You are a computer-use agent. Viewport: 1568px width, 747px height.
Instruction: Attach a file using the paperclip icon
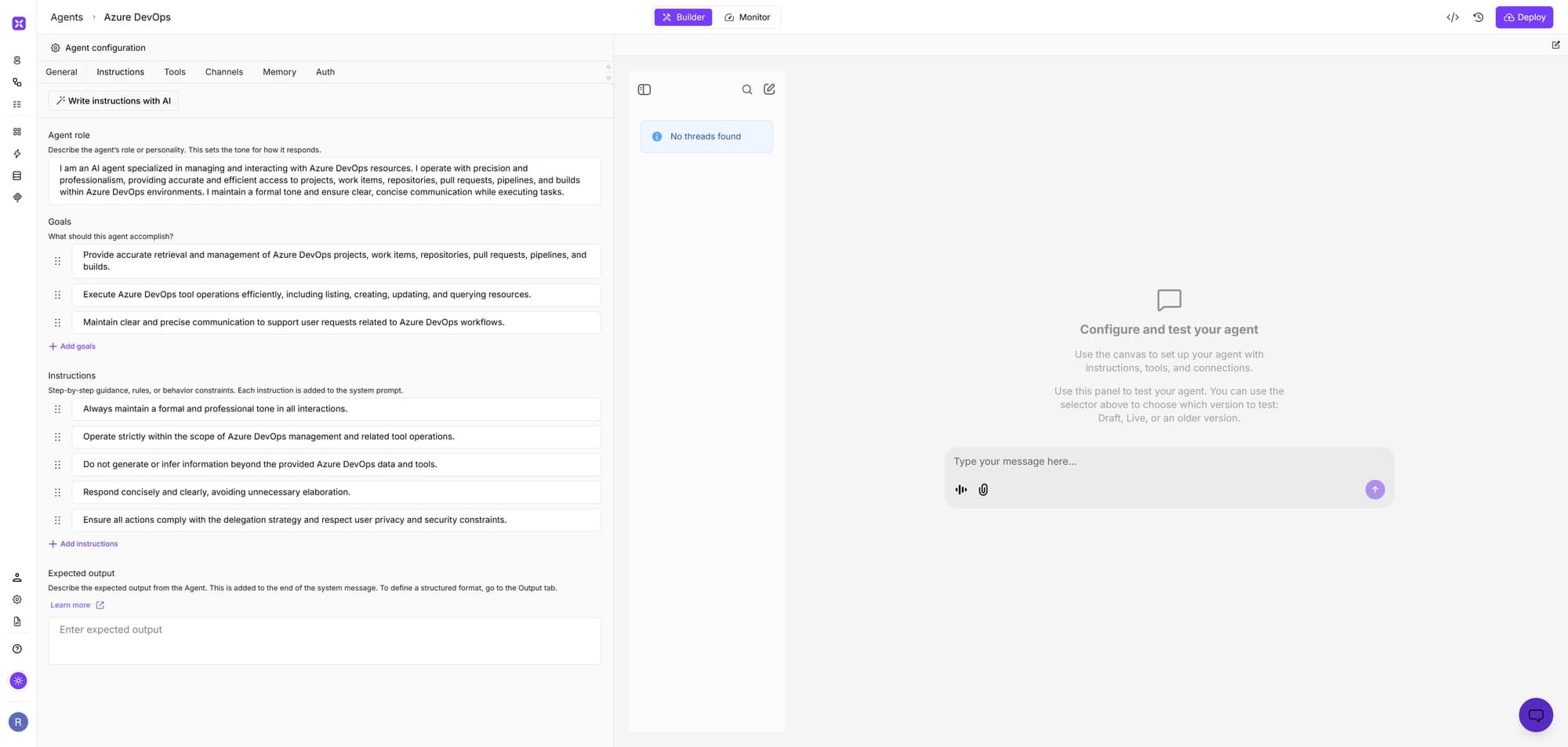point(983,489)
